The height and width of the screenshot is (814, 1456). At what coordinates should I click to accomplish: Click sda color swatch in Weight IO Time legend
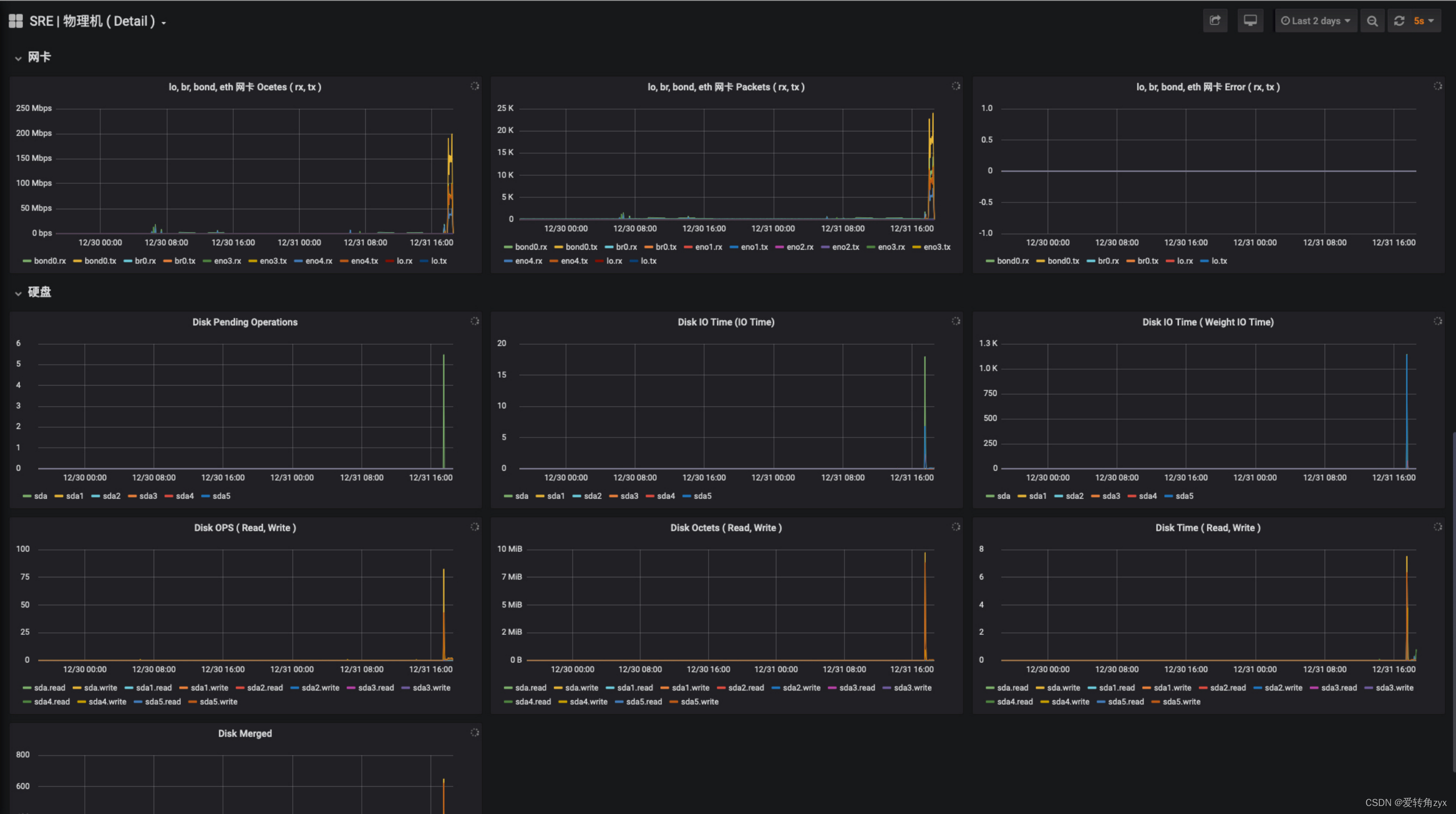pyautogui.click(x=990, y=496)
